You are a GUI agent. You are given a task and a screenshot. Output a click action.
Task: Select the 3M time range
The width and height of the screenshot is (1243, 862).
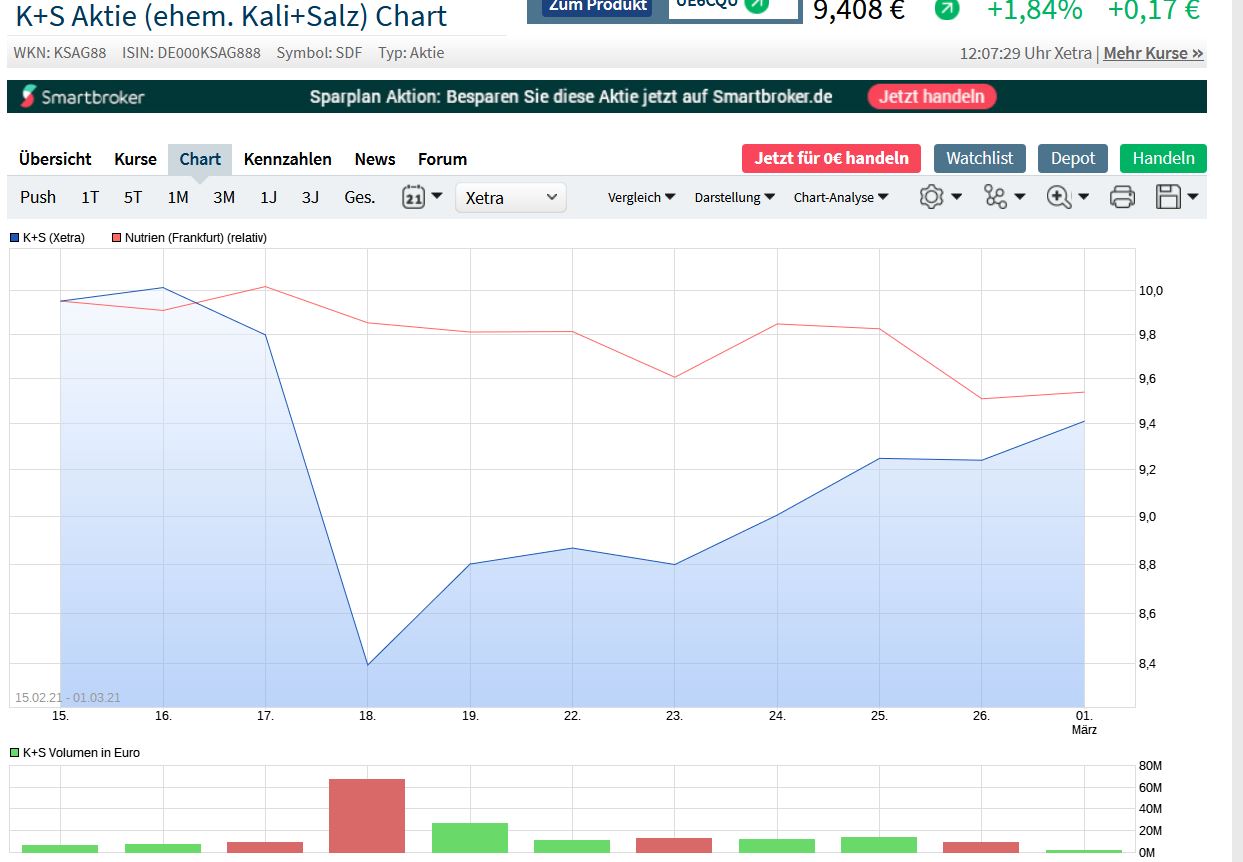[x=224, y=197]
